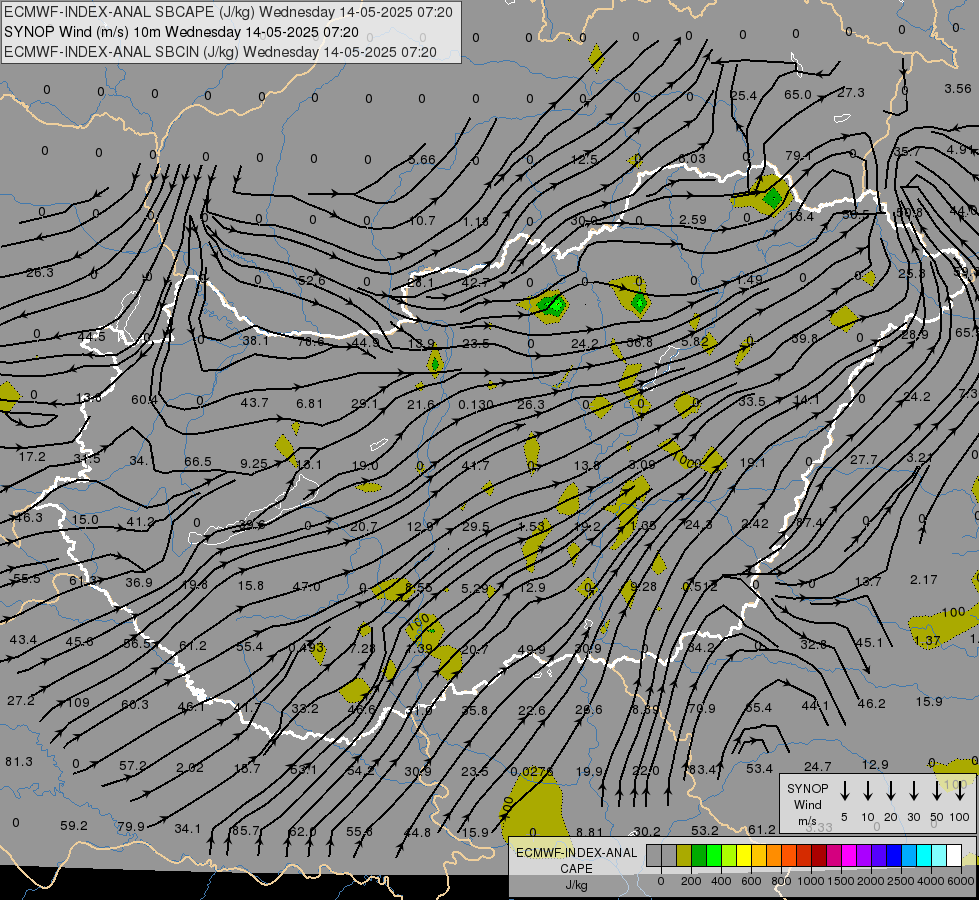
Task: Click the 52.6 grid value
Action: [x=312, y=280]
